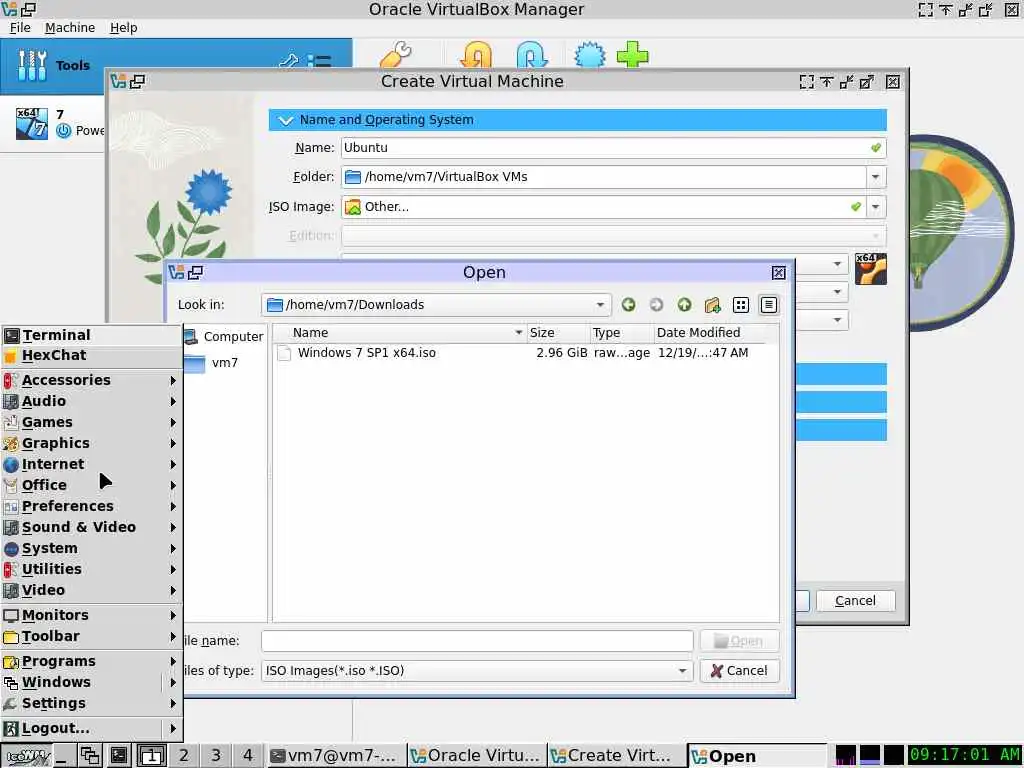Expand the Accessories submenu

[x=91, y=380]
